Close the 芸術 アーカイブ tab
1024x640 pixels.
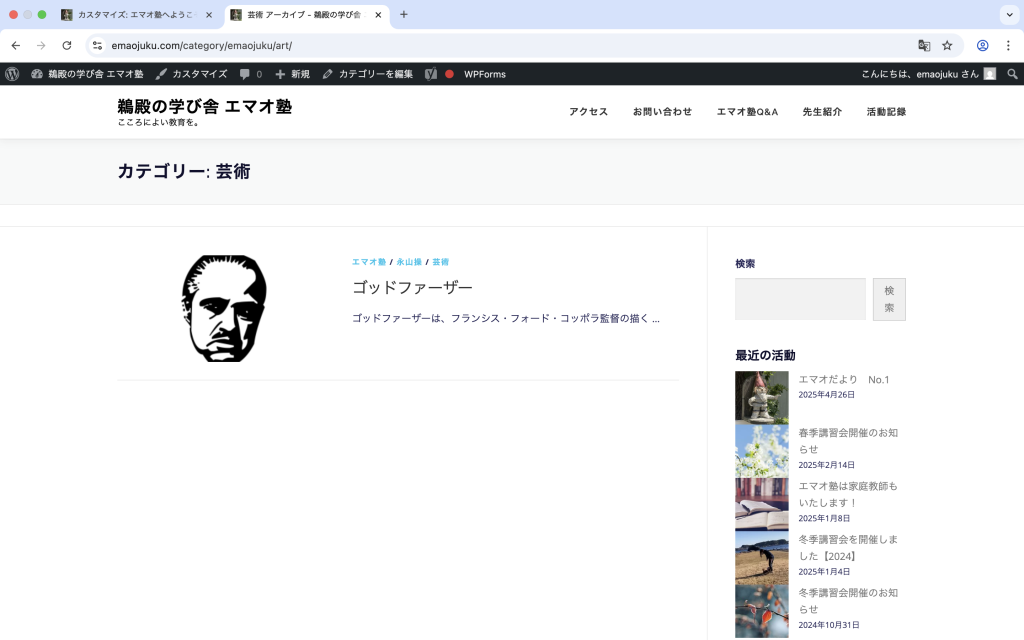[378, 15]
